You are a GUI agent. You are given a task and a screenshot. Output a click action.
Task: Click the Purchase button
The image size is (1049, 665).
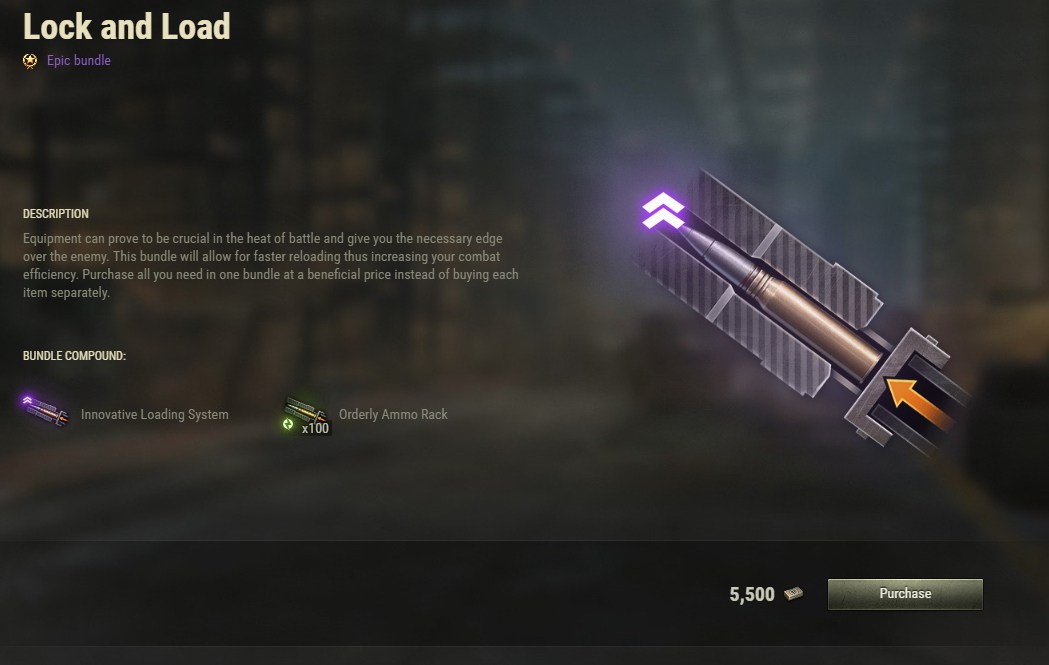click(905, 594)
